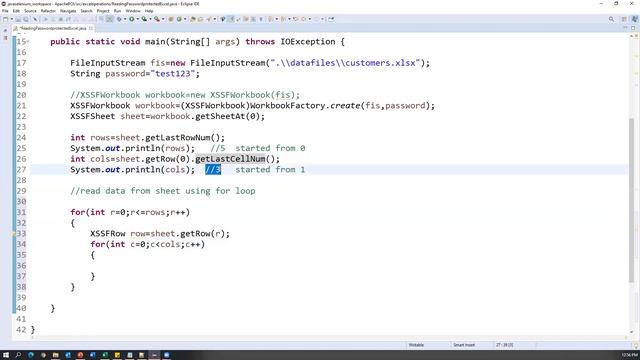Open the Windows Start menu
Image resolution: width=640 pixels, height=360 pixels.
click(5, 355)
